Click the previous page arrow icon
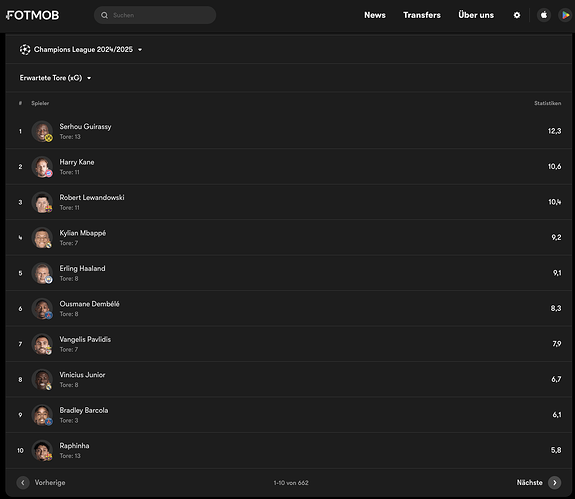575x499 pixels. point(23,483)
